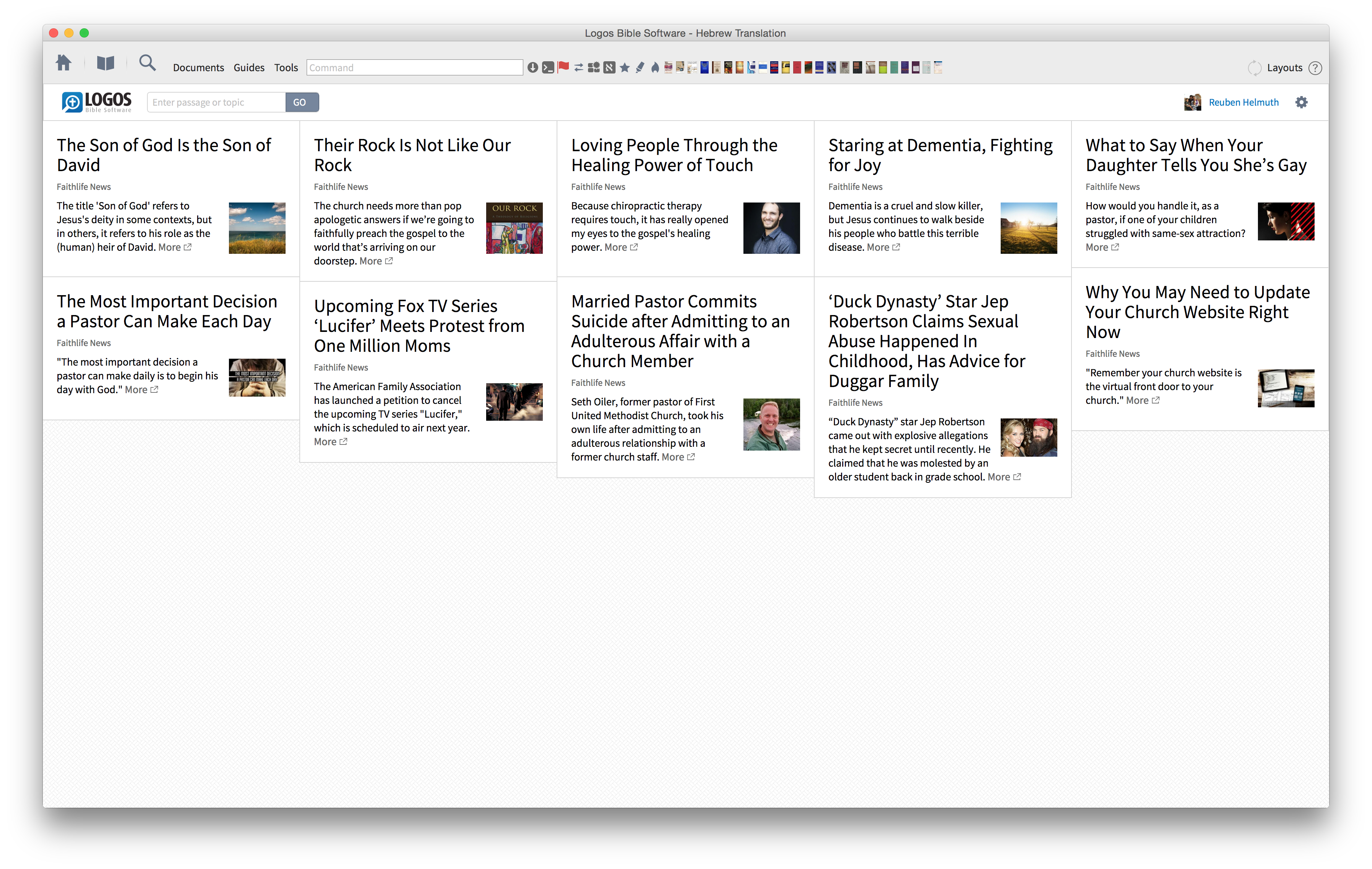This screenshot has width=1372, height=869.
Task: Open the Home page icon
Action: 64,63
